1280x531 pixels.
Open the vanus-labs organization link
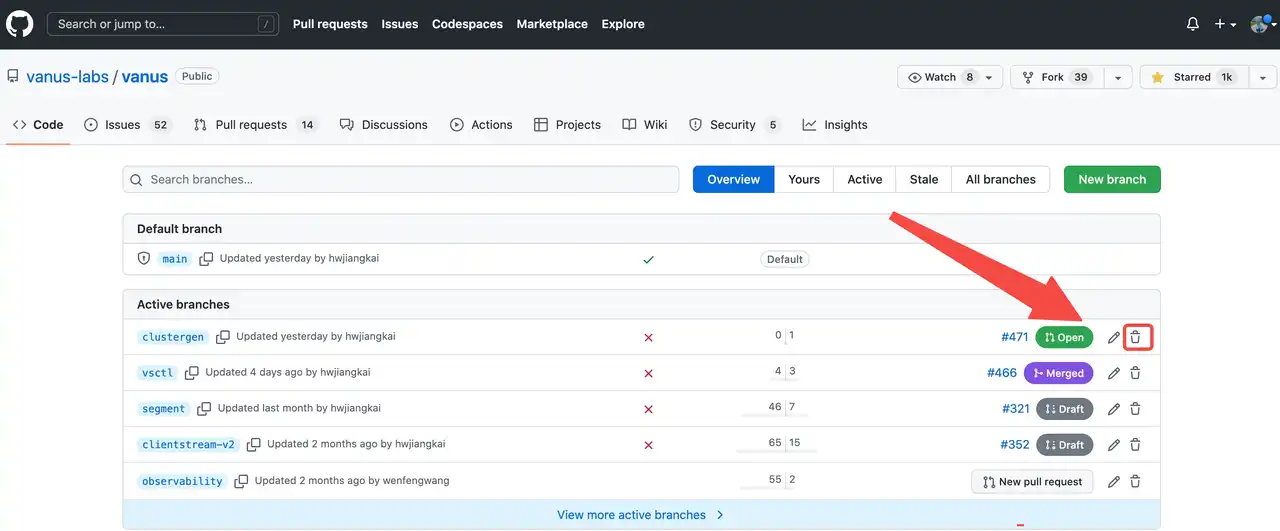point(66,77)
